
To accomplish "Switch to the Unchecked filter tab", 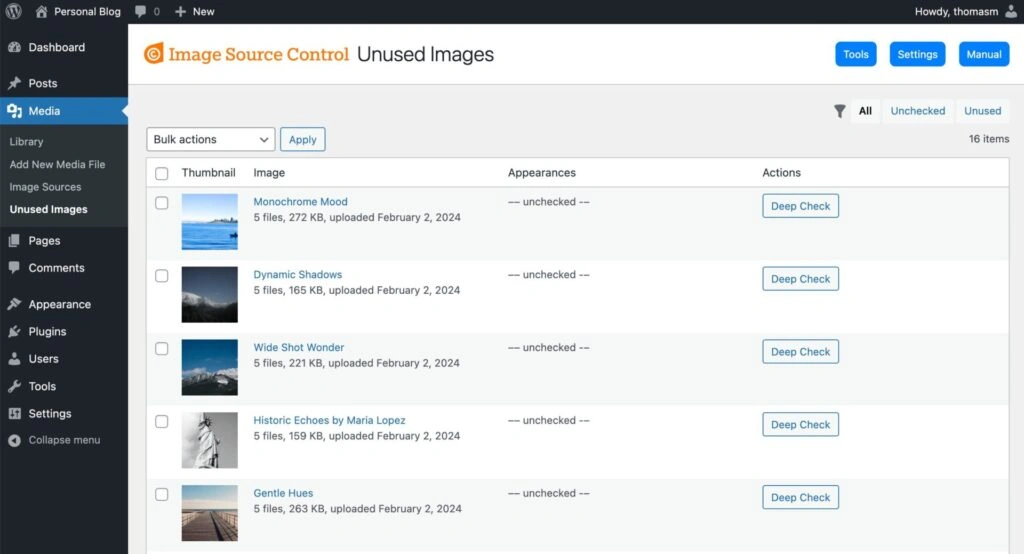I will pos(917,111).
